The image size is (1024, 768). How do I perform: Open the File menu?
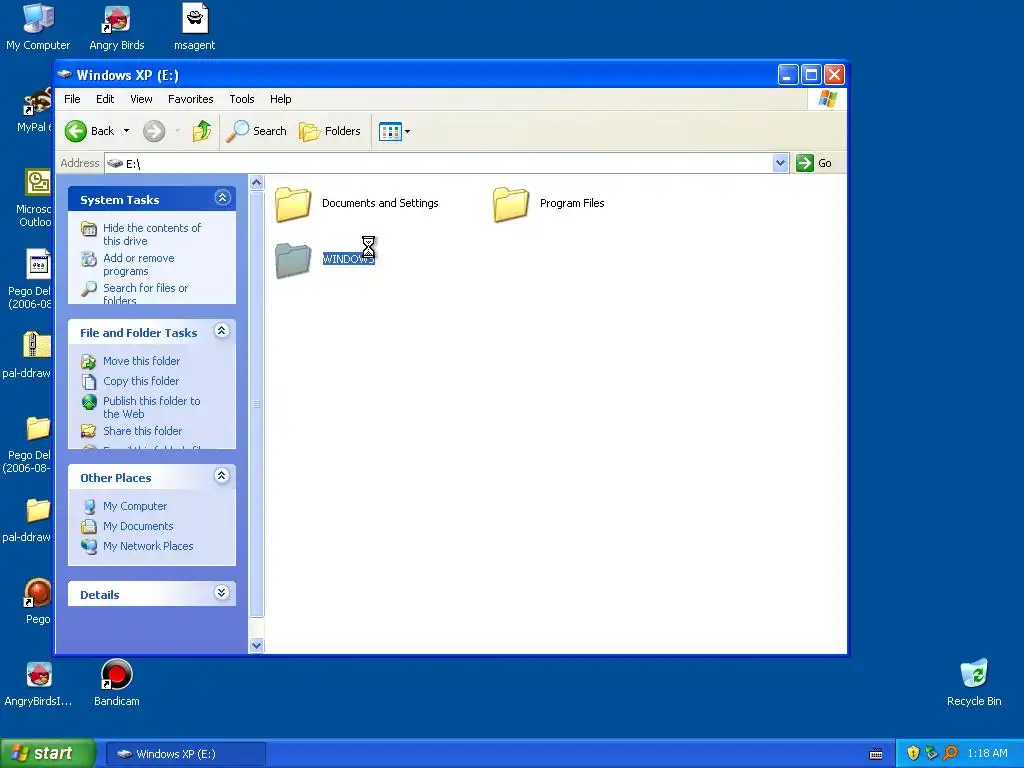click(x=72, y=99)
